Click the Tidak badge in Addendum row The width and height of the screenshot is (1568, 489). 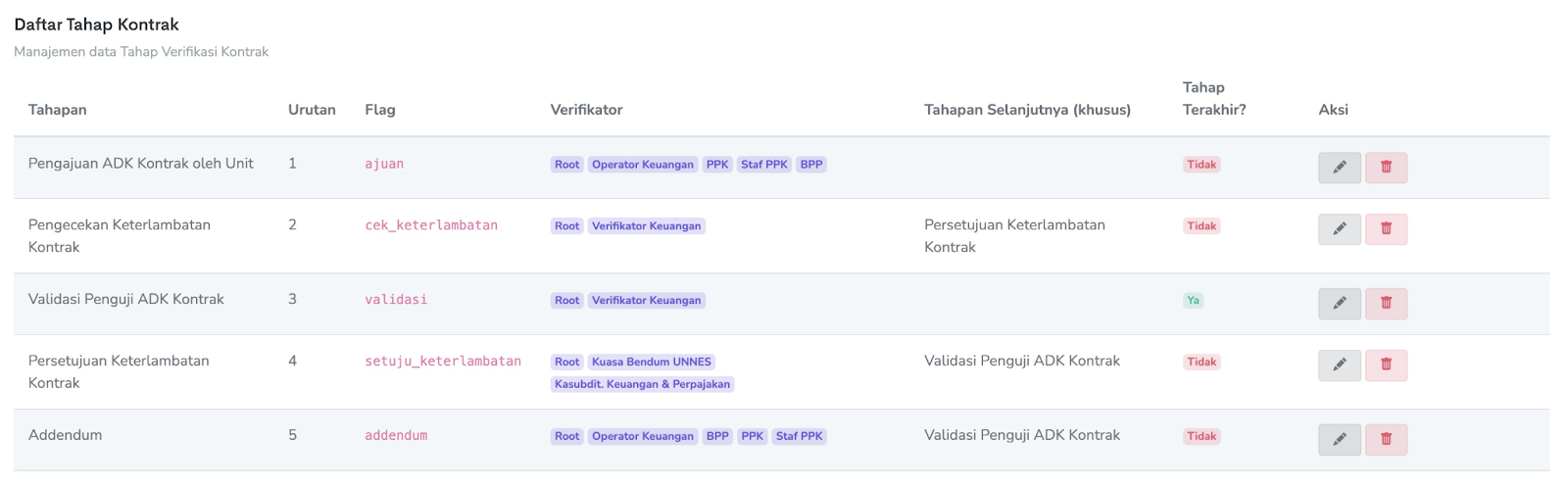pos(1201,437)
